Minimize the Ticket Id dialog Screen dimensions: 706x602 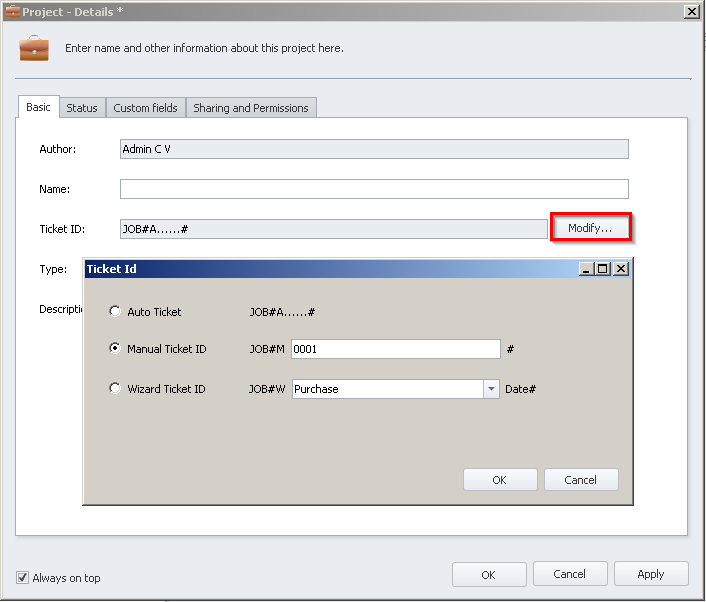586,269
